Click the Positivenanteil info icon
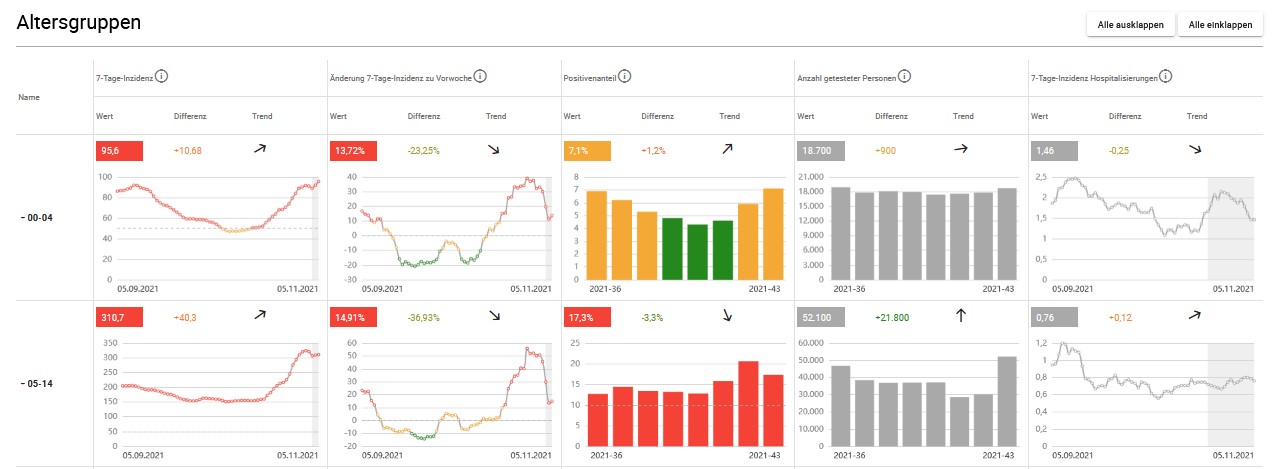The height and width of the screenshot is (469, 1281). 624,76
